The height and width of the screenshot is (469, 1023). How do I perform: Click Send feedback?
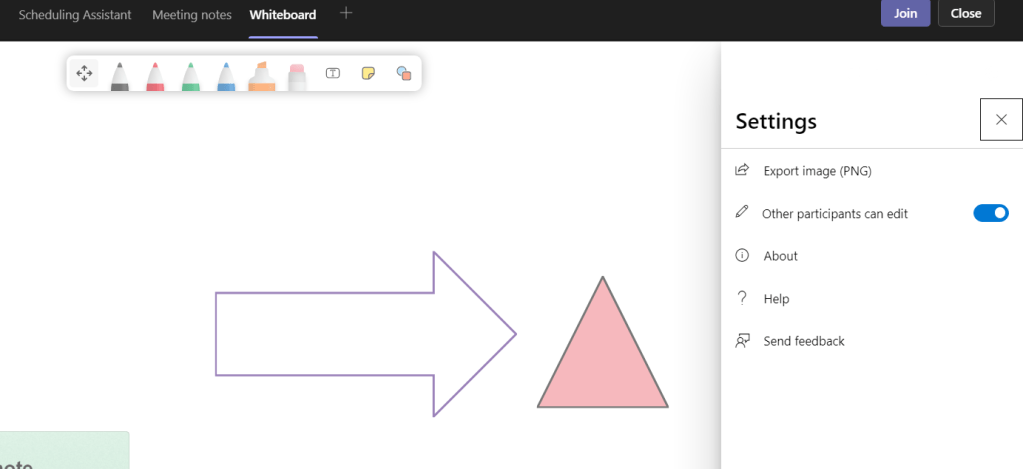tap(803, 341)
